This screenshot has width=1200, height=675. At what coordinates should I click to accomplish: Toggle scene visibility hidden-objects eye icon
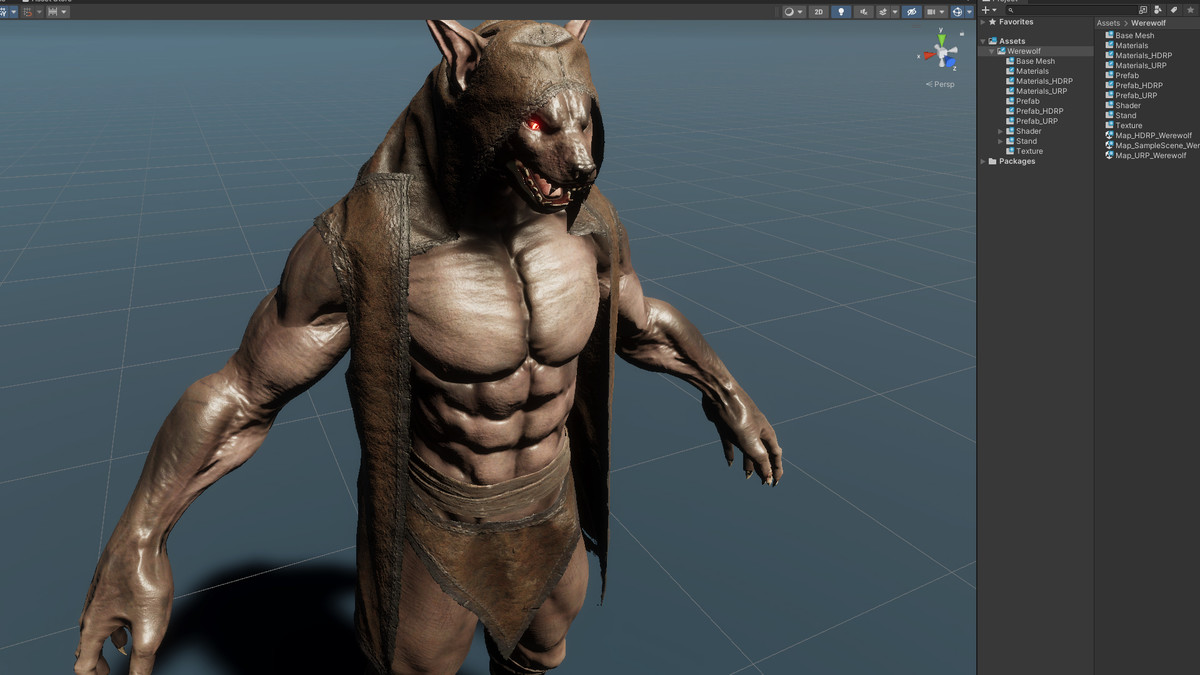click(x=911, y=12)
